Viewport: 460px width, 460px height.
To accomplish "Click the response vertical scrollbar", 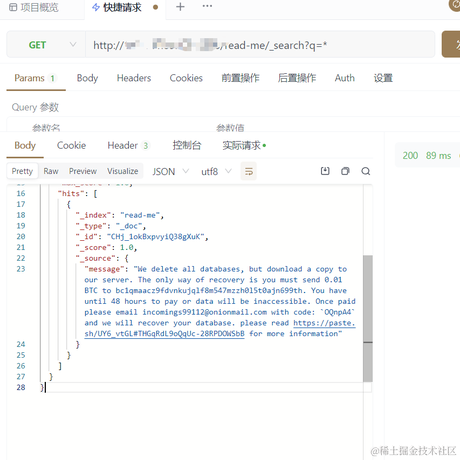I will point(368,318).
